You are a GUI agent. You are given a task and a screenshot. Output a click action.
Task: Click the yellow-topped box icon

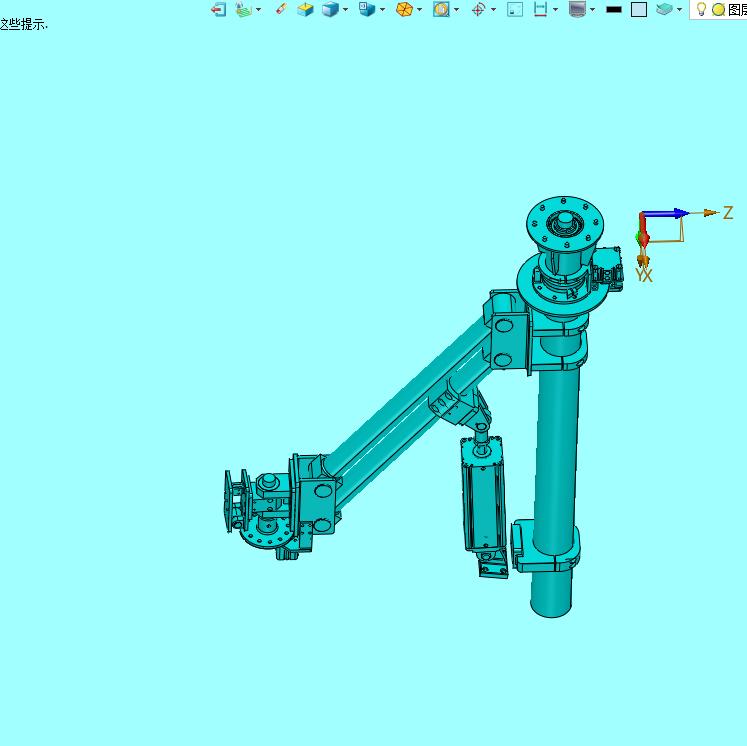tap(305, 9)
